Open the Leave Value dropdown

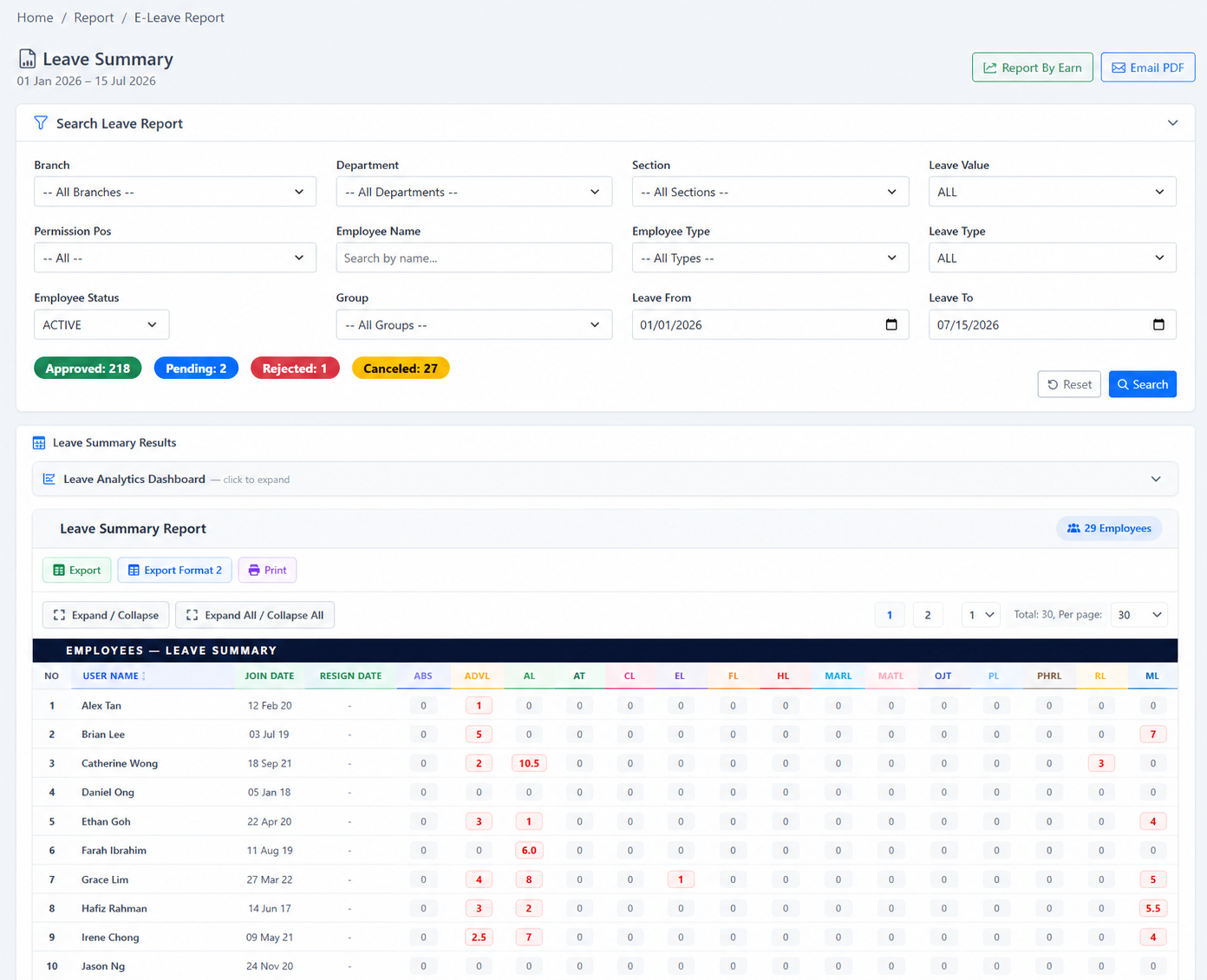pyautogui.click(x=1053, y=192)
